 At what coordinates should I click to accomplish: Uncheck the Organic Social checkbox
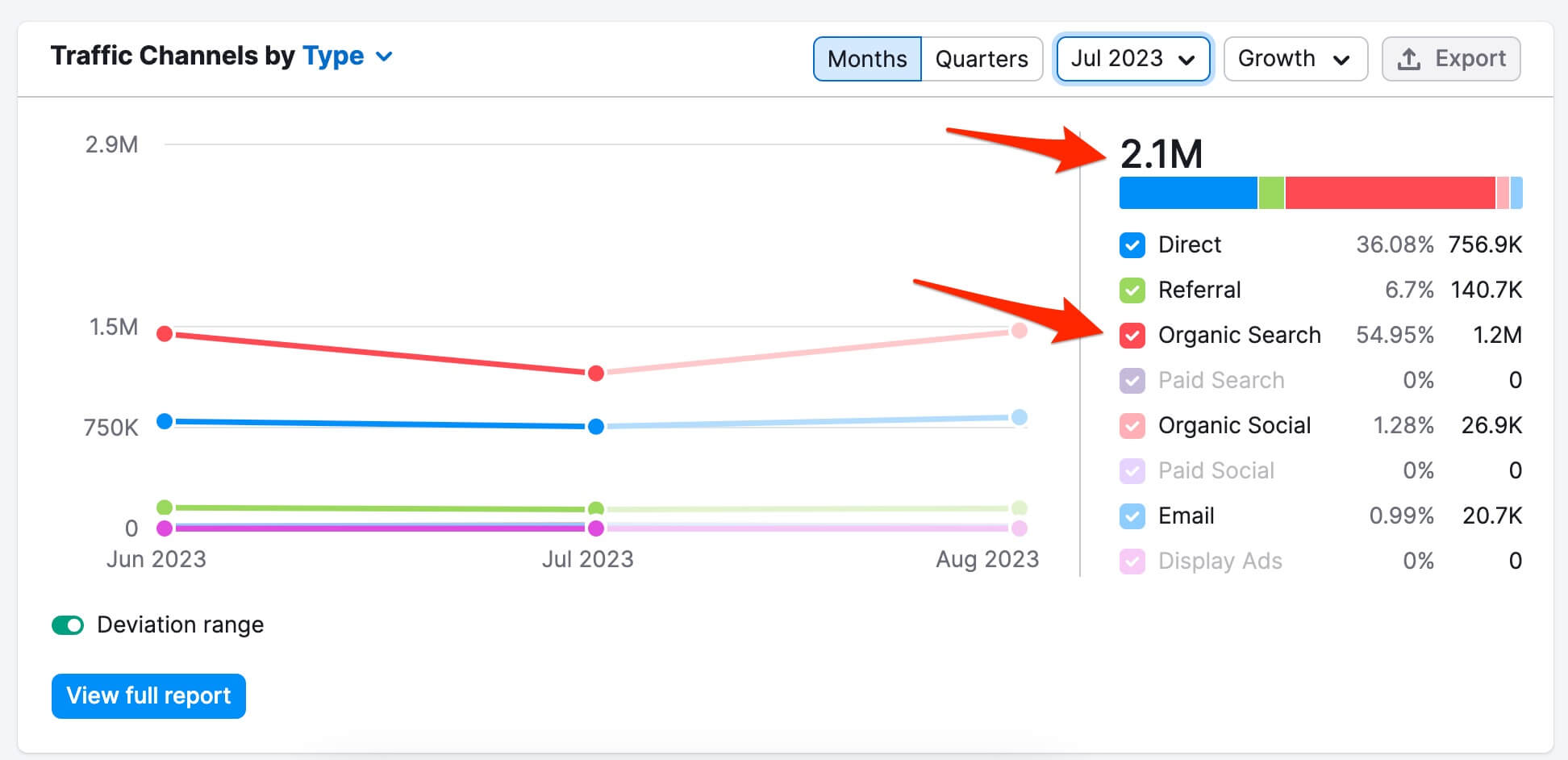point(1132,426)
